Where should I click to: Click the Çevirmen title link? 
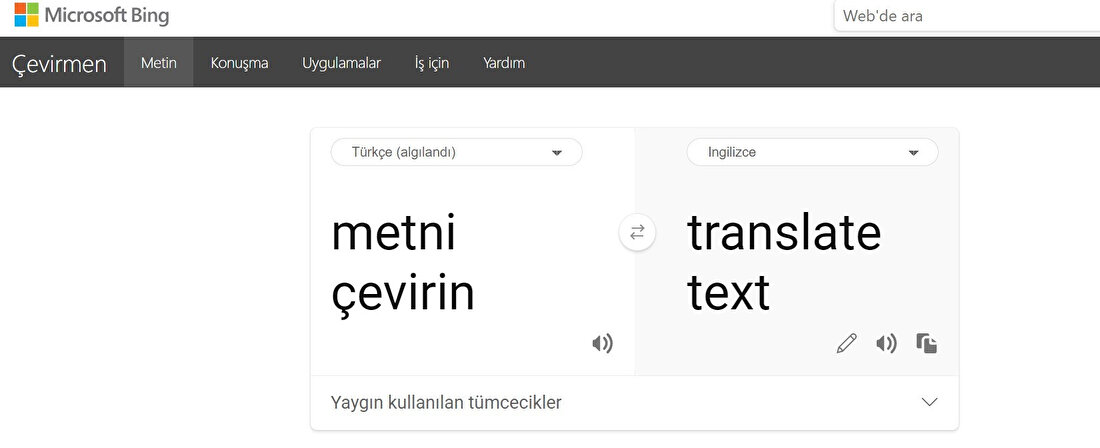click(59, 64)
